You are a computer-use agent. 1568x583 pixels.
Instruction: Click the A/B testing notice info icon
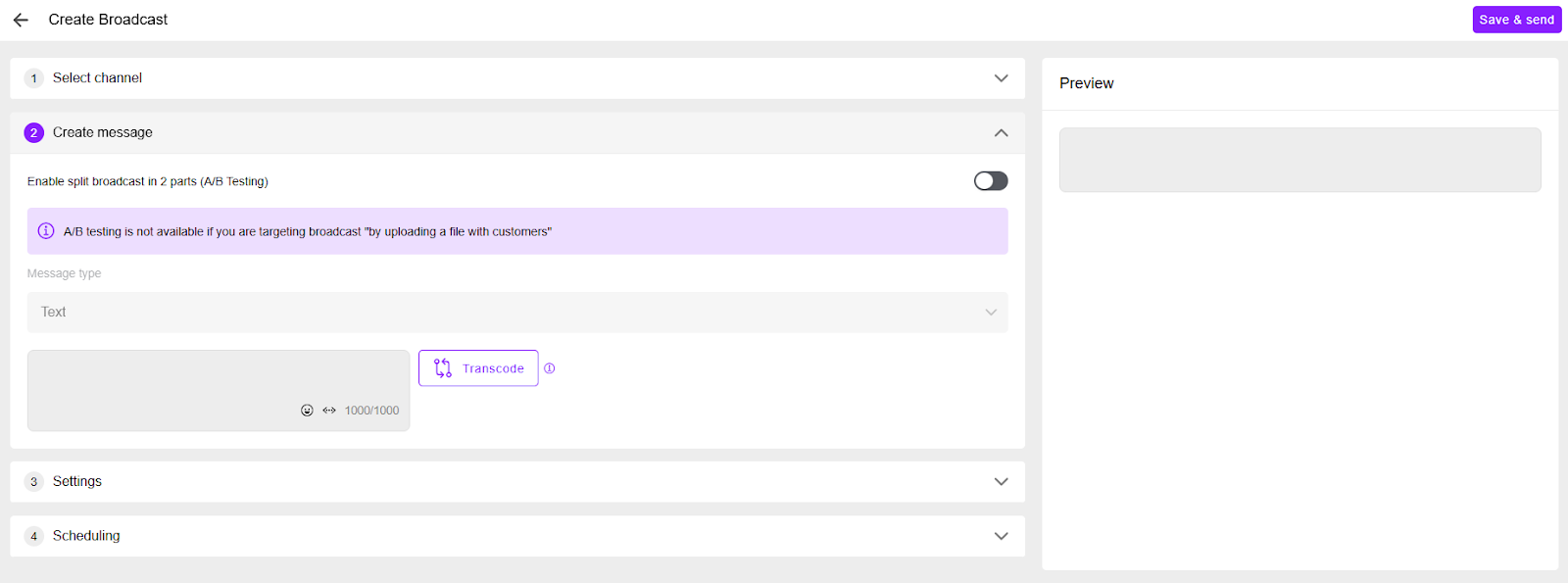[46, 231]
